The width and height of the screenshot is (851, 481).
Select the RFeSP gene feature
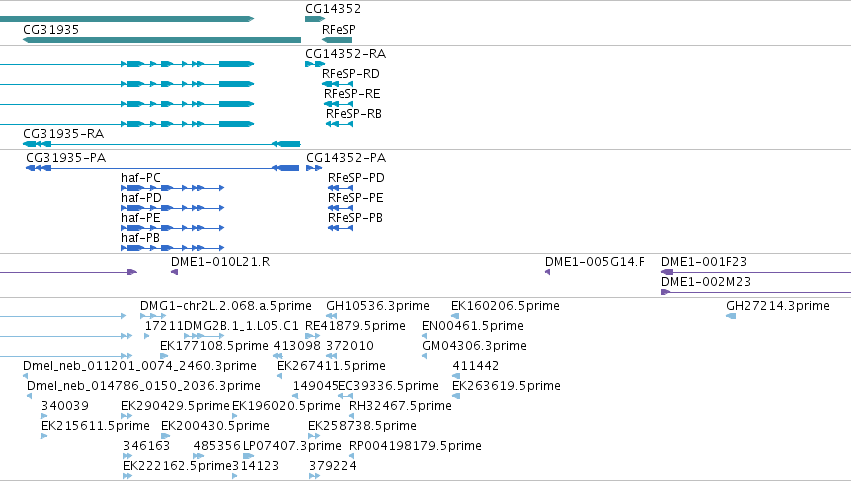click(337, 40)
